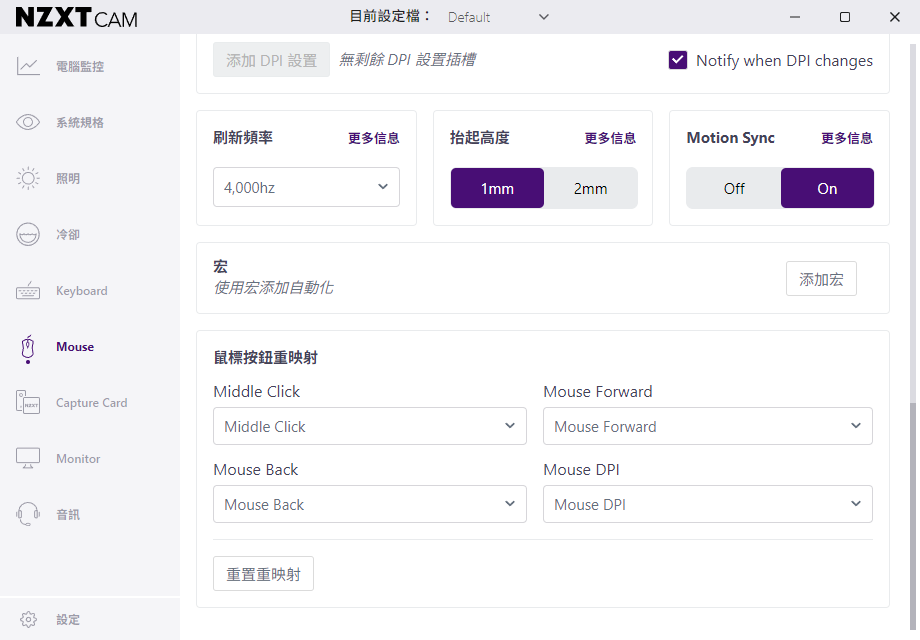This screenshot has height=640, width=920.
Task: Click the eye icon for system specs
Action: [28, 123]
